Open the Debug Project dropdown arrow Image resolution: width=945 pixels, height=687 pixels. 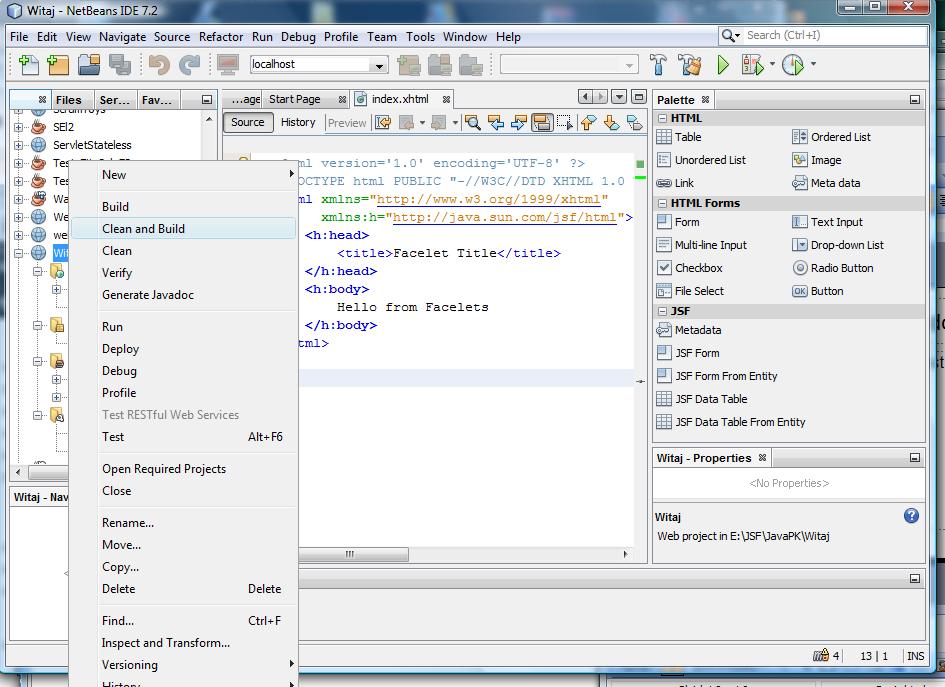click(772, 64)
